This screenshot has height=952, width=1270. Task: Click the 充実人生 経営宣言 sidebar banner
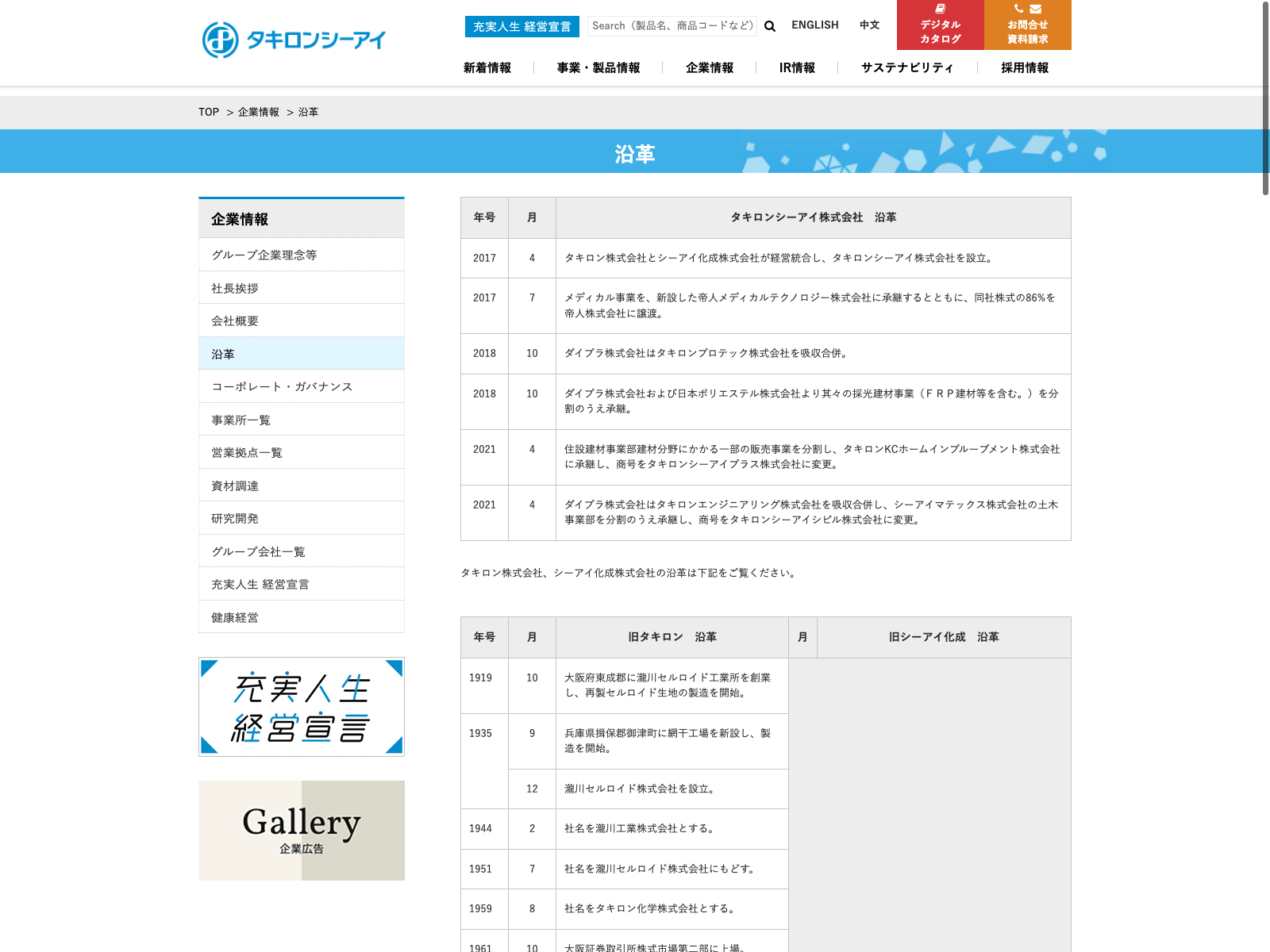coord(302,707)
